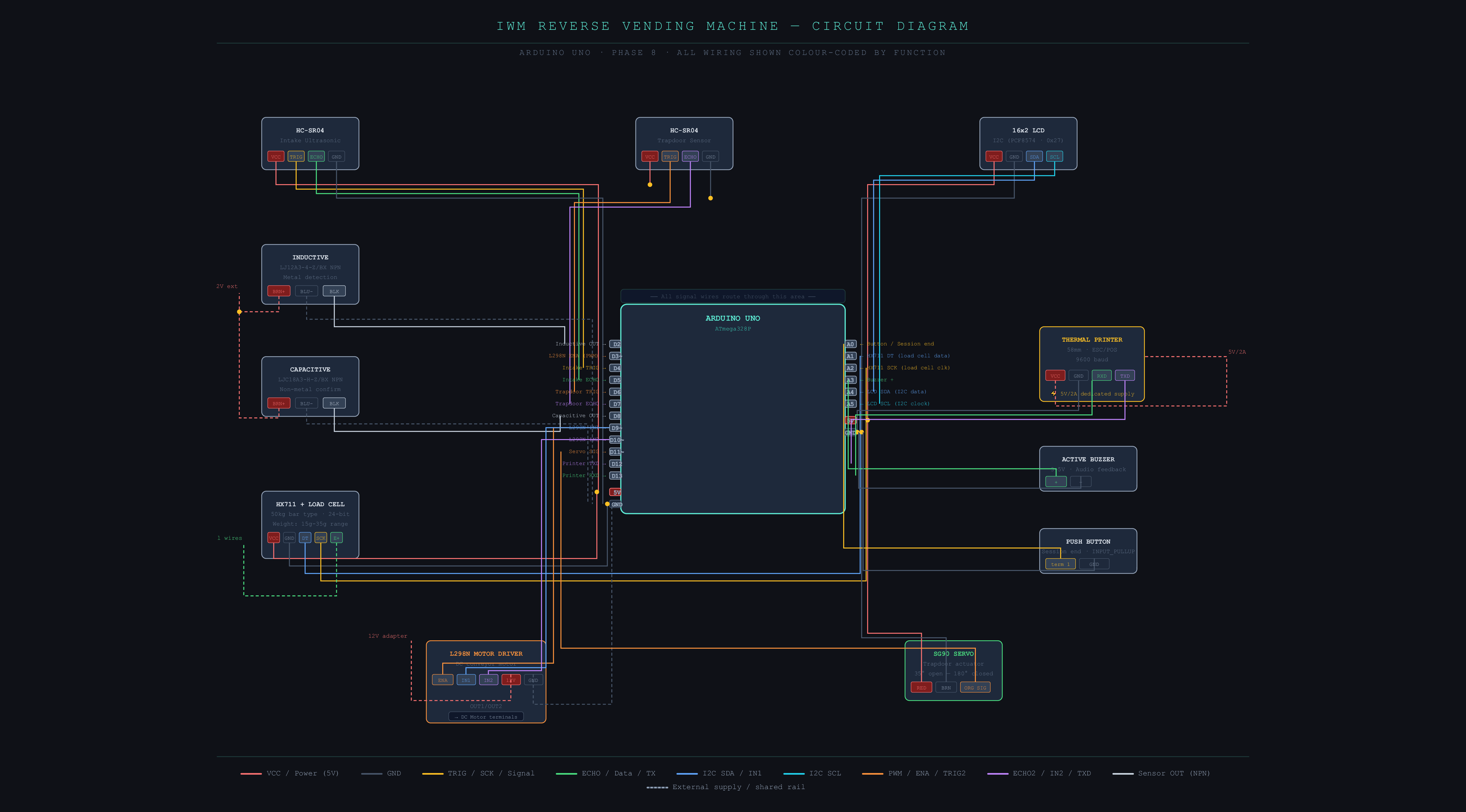Image resolution: width=1466 pixels, height=812 pixels.
Task: Click the 'ARDUINO UNO' board title
Action: pos(733,318)
